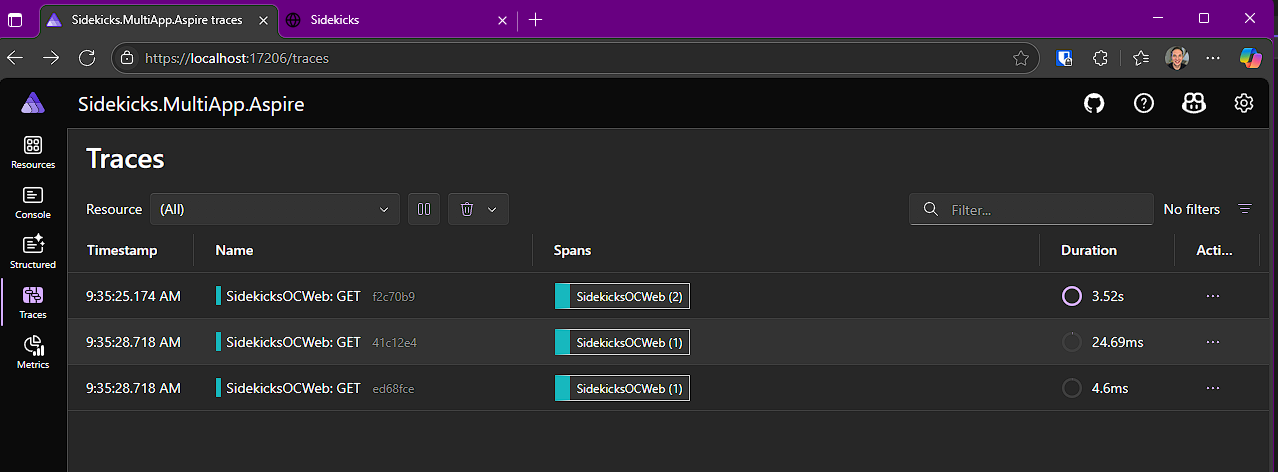Open the Copilot assistant icon in header
This screenshot has height=472, width=1278.
pos(1194,103)
